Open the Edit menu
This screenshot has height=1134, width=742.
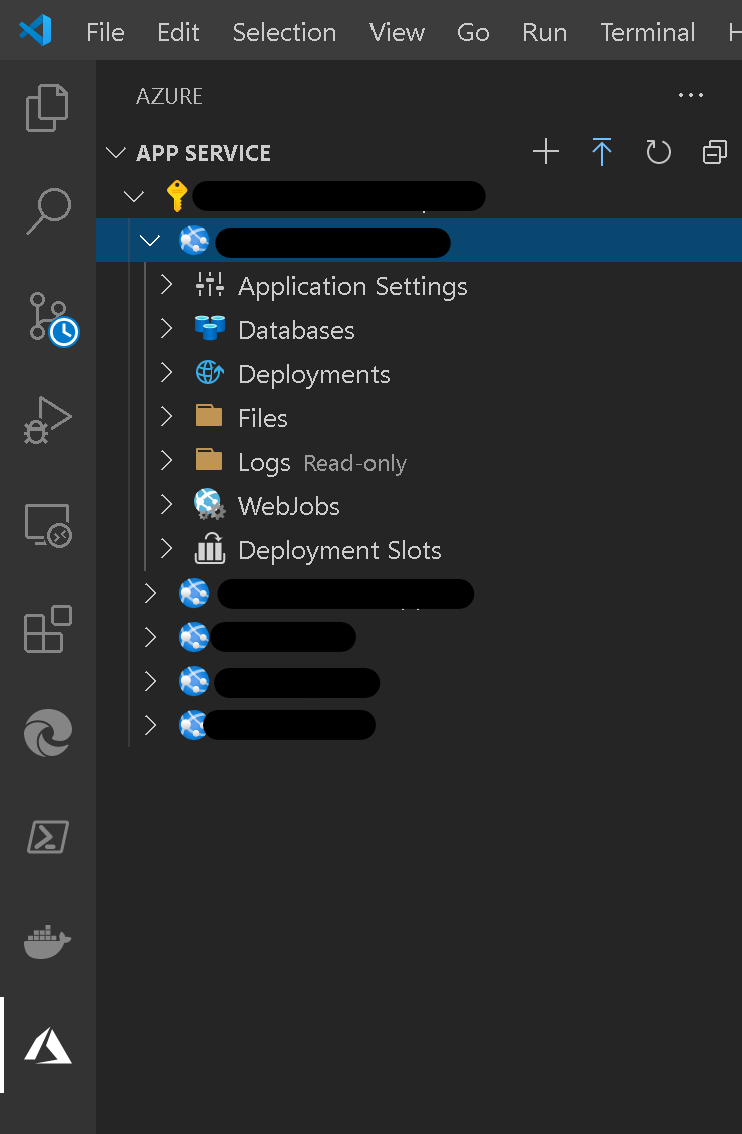coord(178,32)
